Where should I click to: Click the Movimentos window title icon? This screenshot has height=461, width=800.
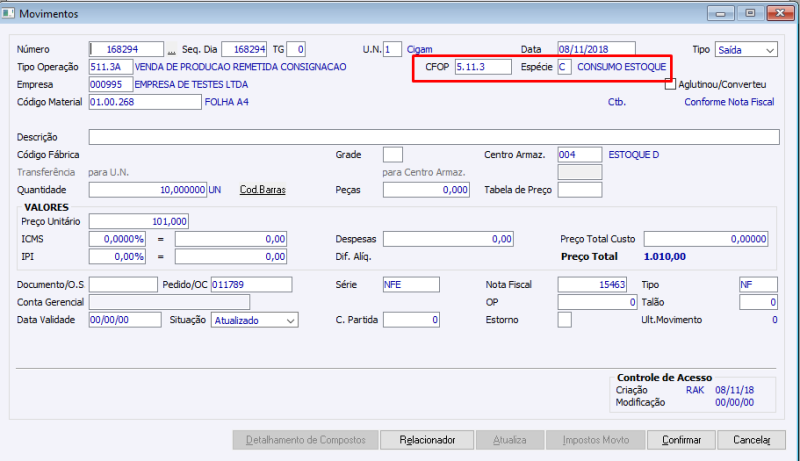(8, 13)
